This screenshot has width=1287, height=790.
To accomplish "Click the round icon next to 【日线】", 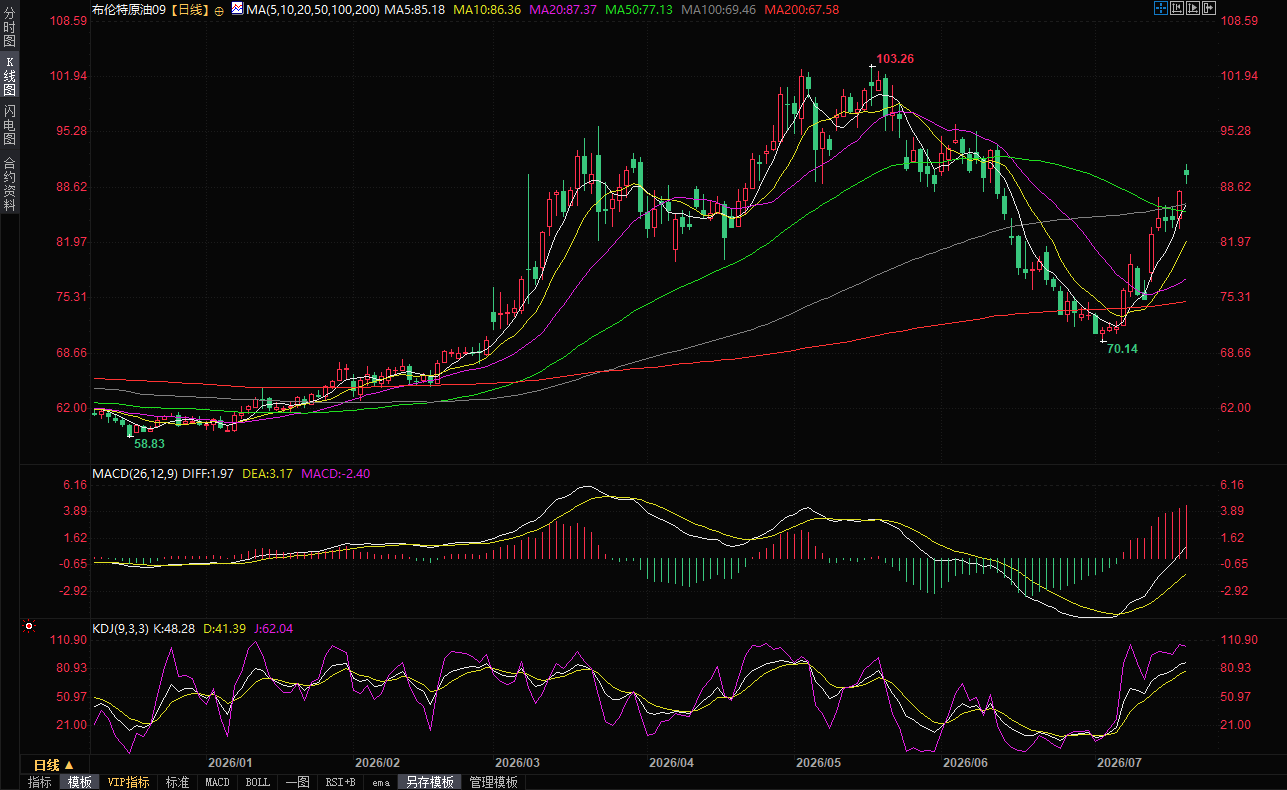I will pyautogui.click(x=219, y=9).
